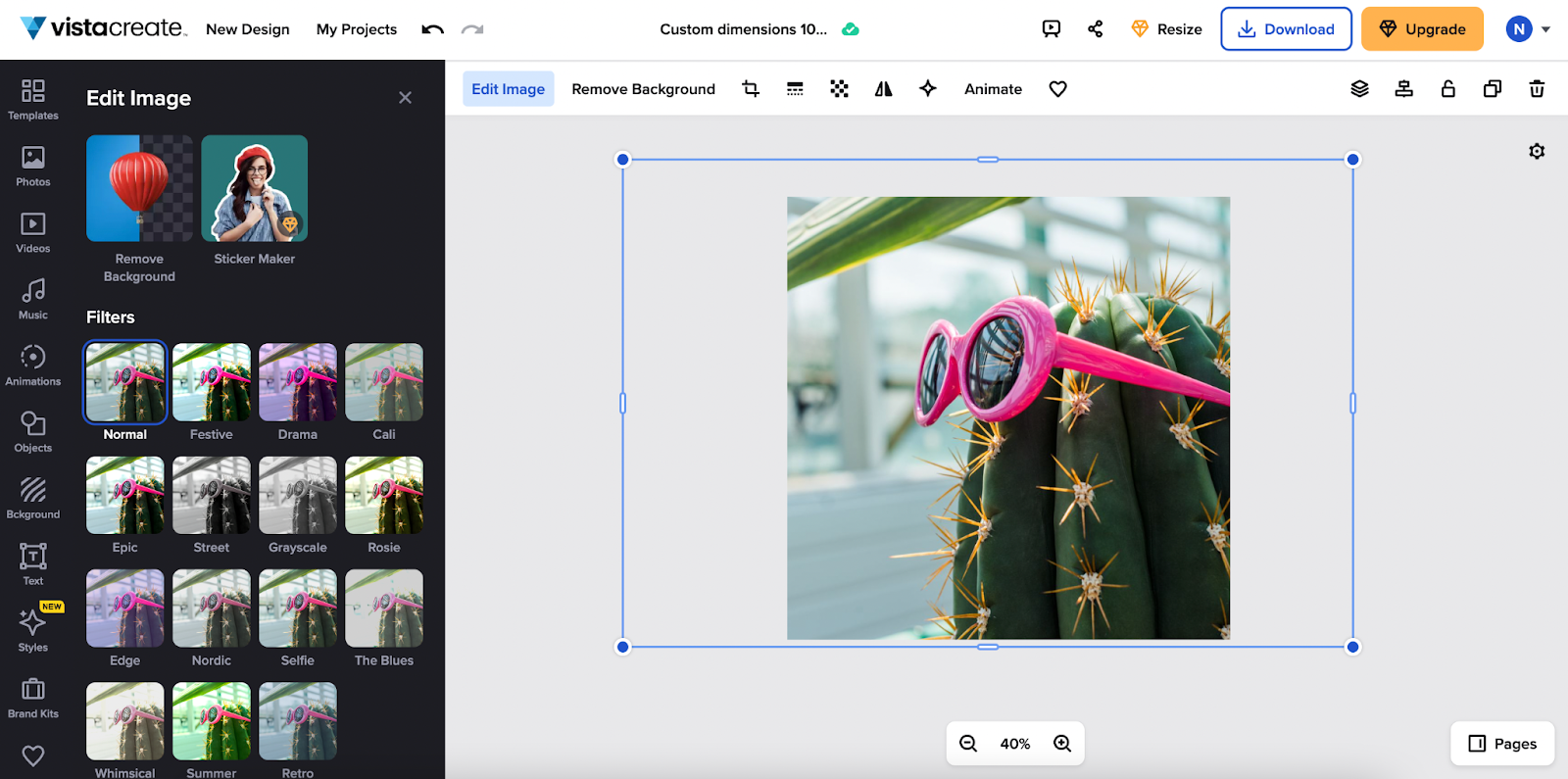Click the Upgrade button
Screen dimensions: 1568x779
[1422, 29]
